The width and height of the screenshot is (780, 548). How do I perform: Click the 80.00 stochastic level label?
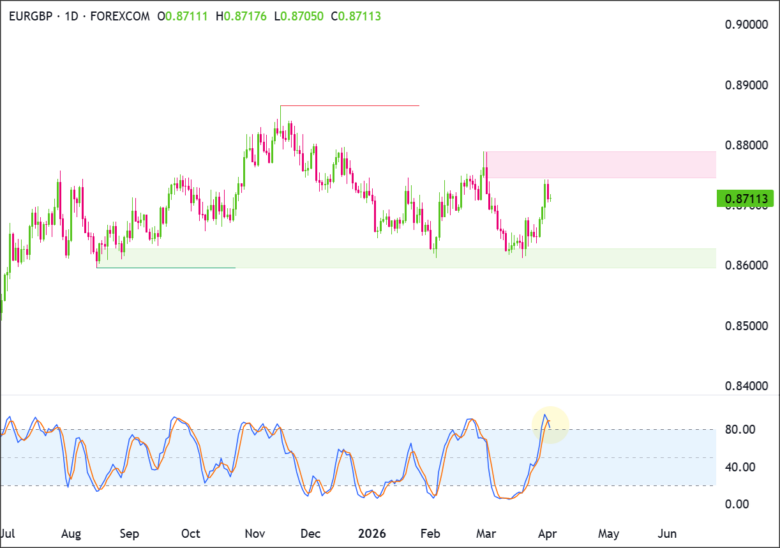point(740,429)
